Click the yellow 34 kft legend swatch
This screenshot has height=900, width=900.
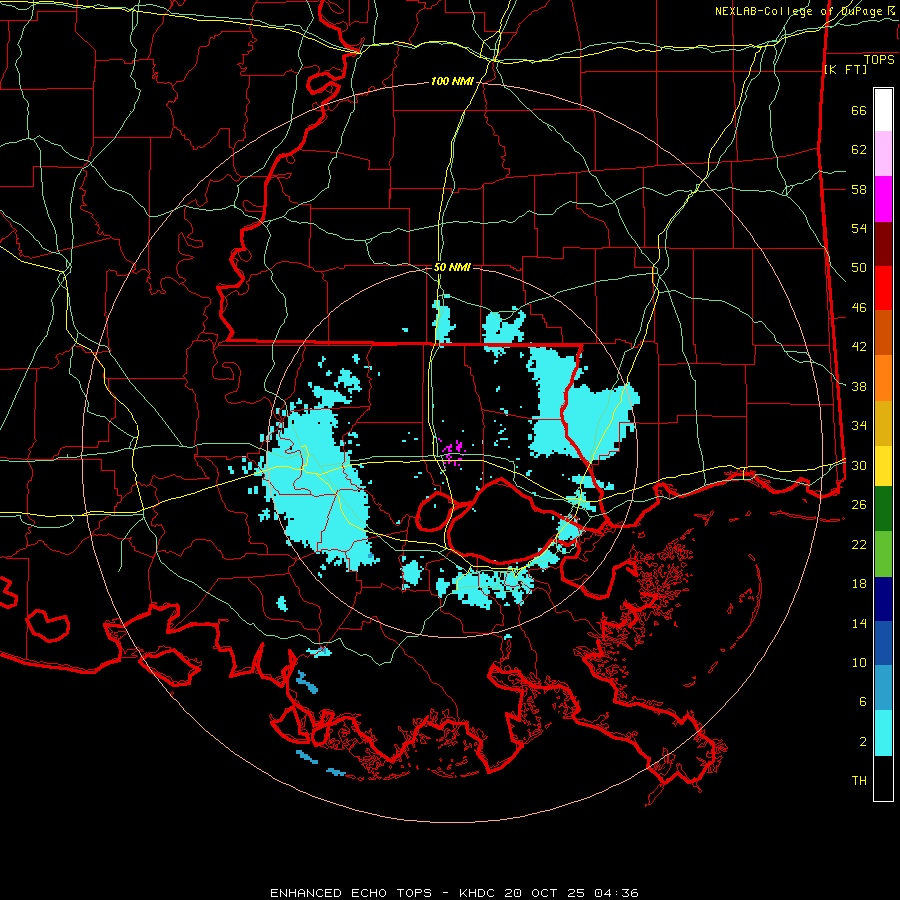883,465
